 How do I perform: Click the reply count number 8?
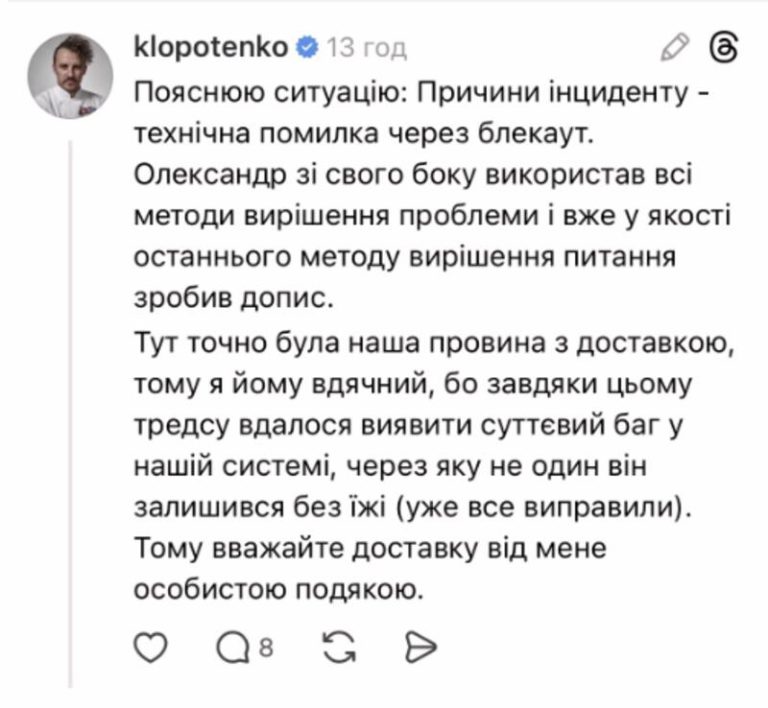pos(266,648)
